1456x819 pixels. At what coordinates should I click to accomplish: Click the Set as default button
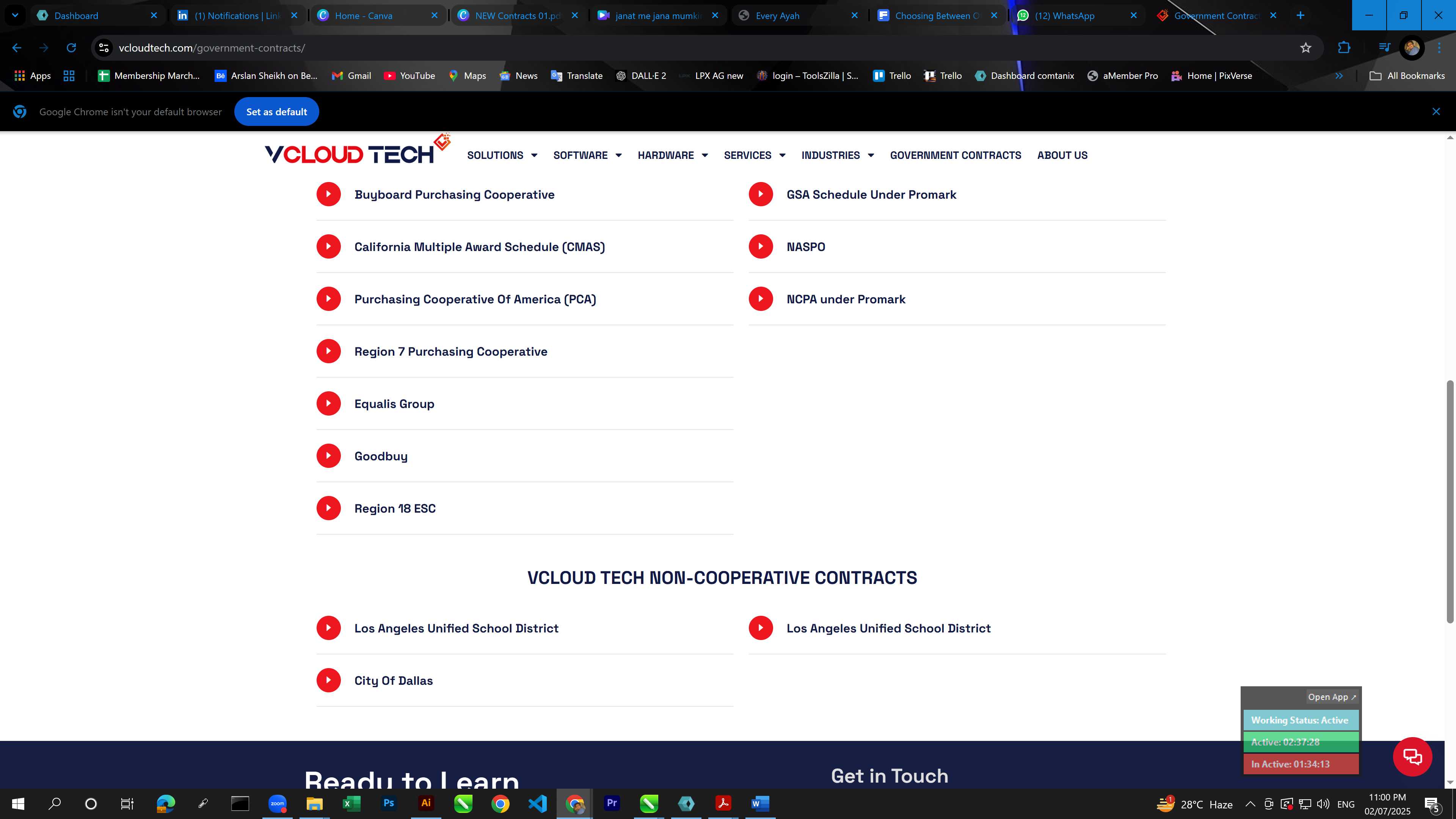[x=276, y=112]
